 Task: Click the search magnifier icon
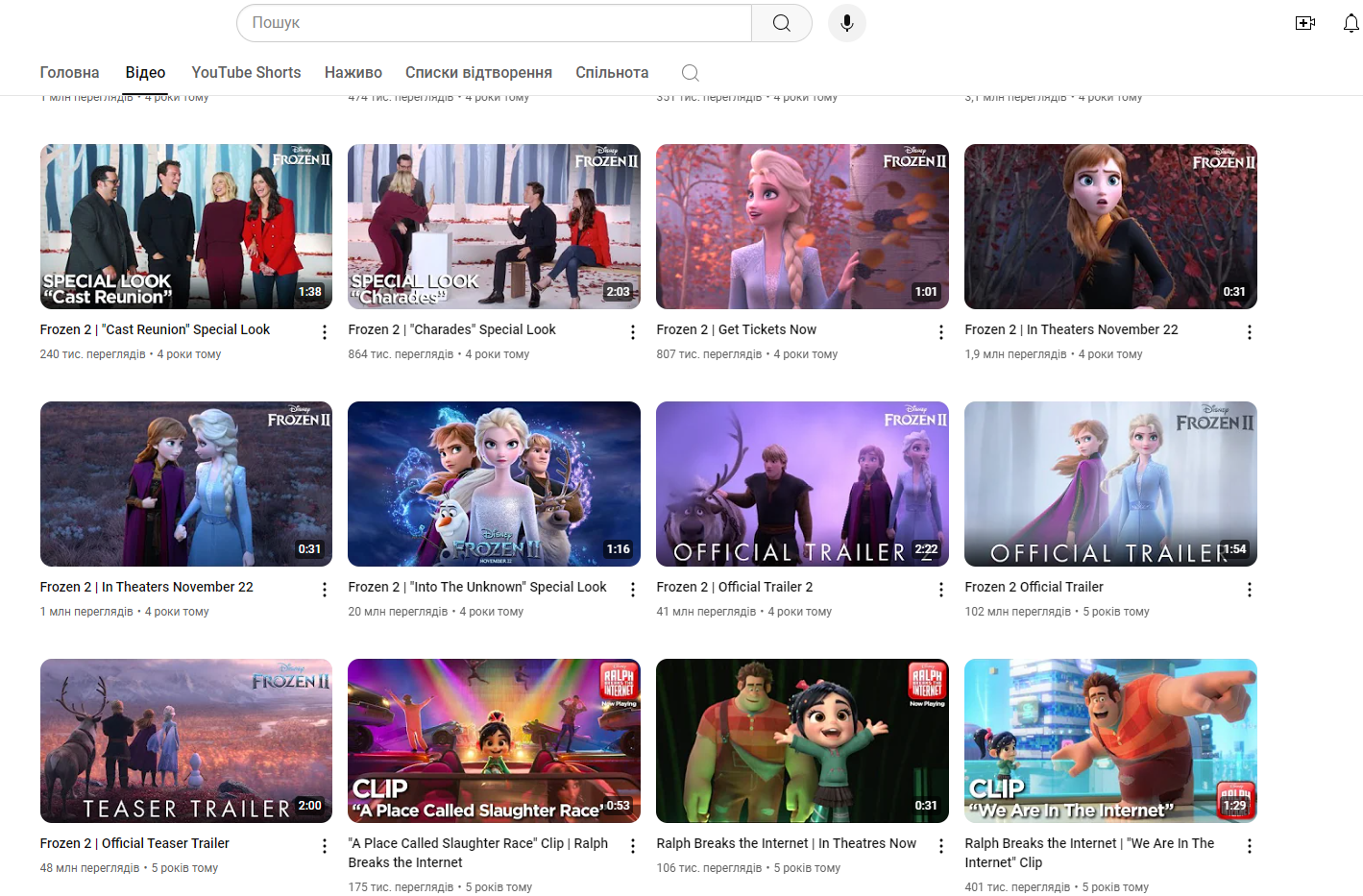(x=780, y=23)
